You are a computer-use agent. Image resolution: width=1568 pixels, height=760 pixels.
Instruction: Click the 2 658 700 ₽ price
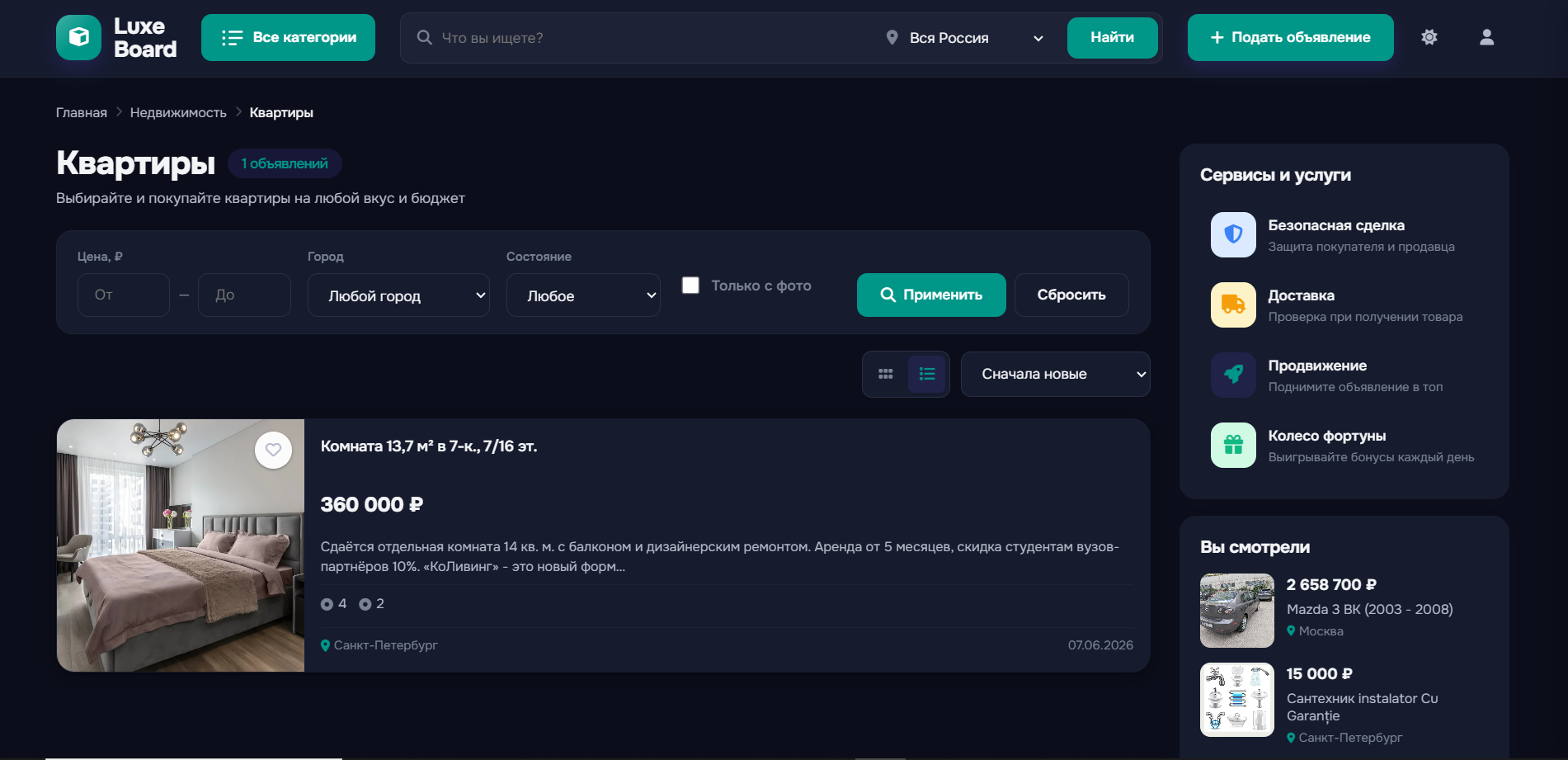pyautogui.click(x=1331, y=584)
